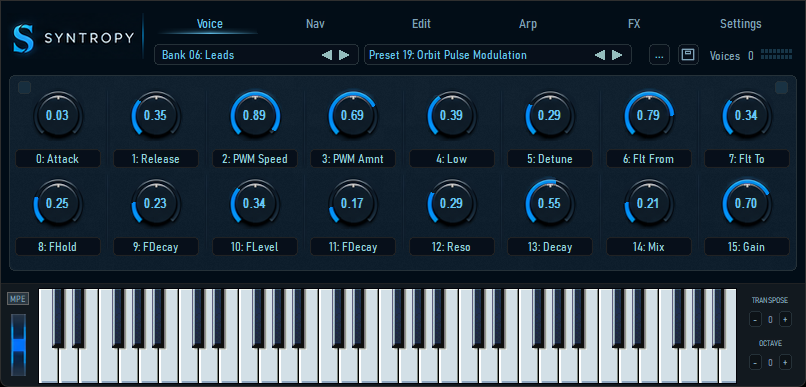This screenshot has height=387, width=806.
Task: Click the FLevel knob showing 0.34
Action: tap(254, 204)
